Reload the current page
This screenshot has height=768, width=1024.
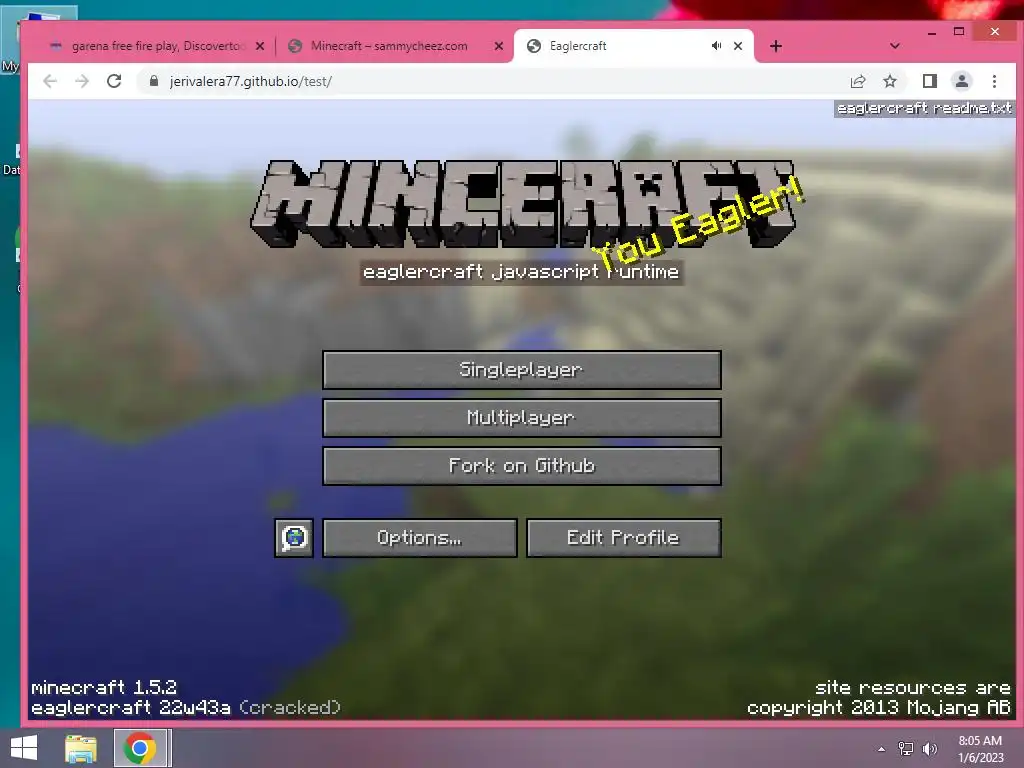point(114,81)
